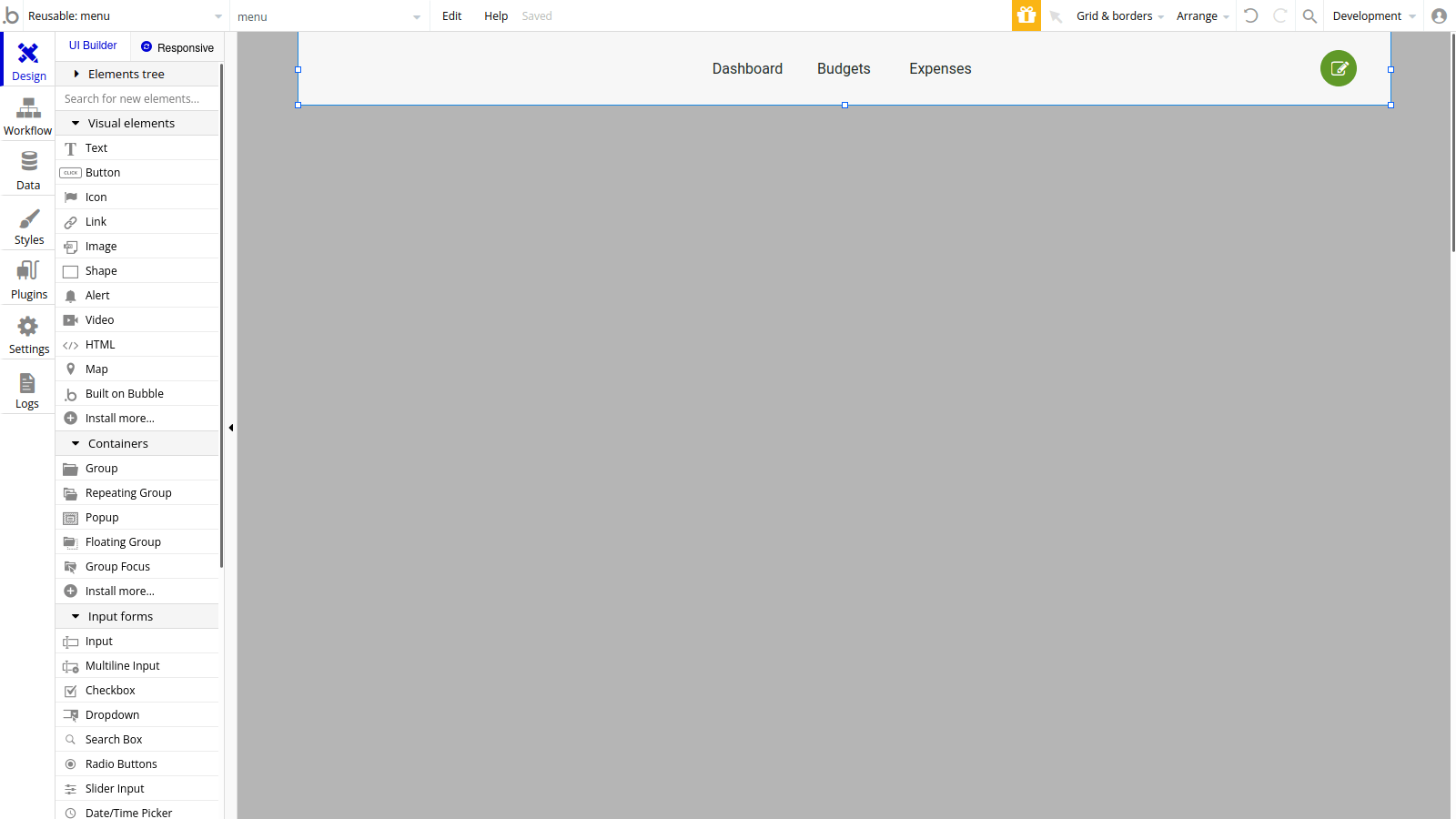Click the Dashboard menu item on canvas
This screenshot has height=819, width=1456.
747,68
